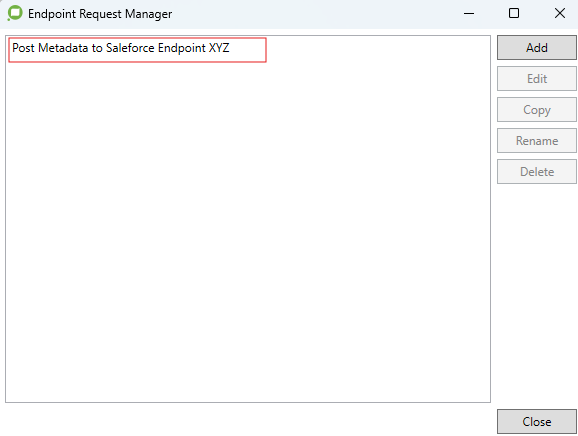
Task: Click the Close button at bottom right
Action: coord(537,421)
